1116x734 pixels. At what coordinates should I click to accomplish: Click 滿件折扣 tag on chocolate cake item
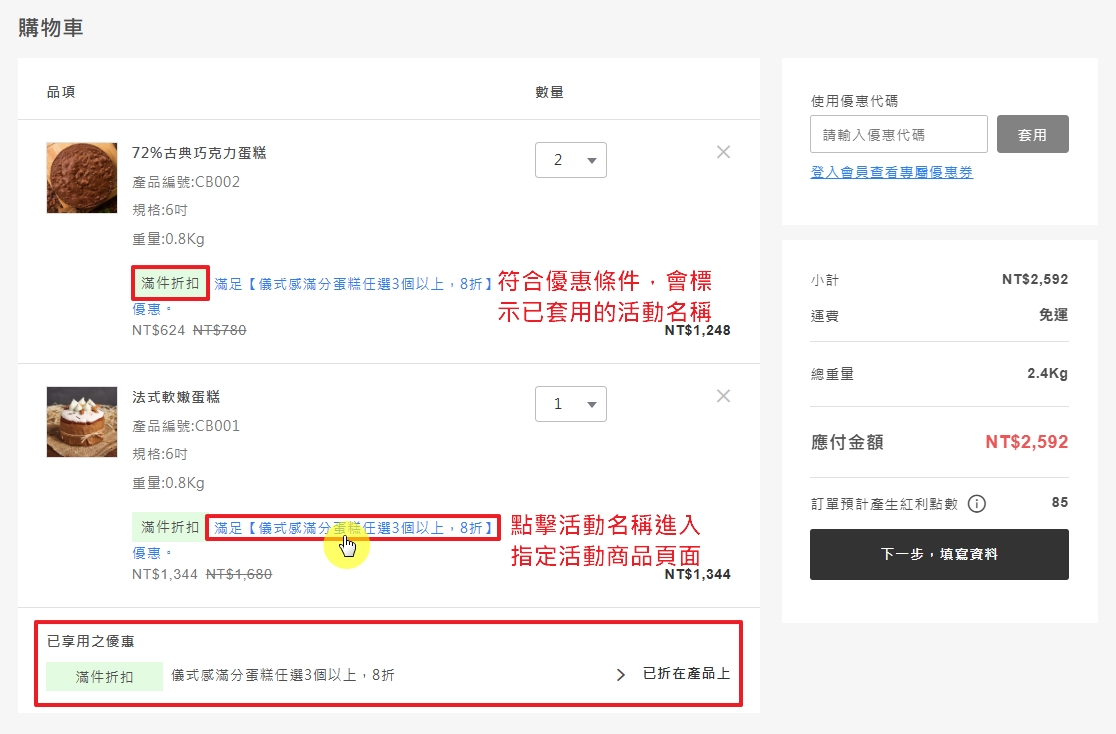coord(170,283)
